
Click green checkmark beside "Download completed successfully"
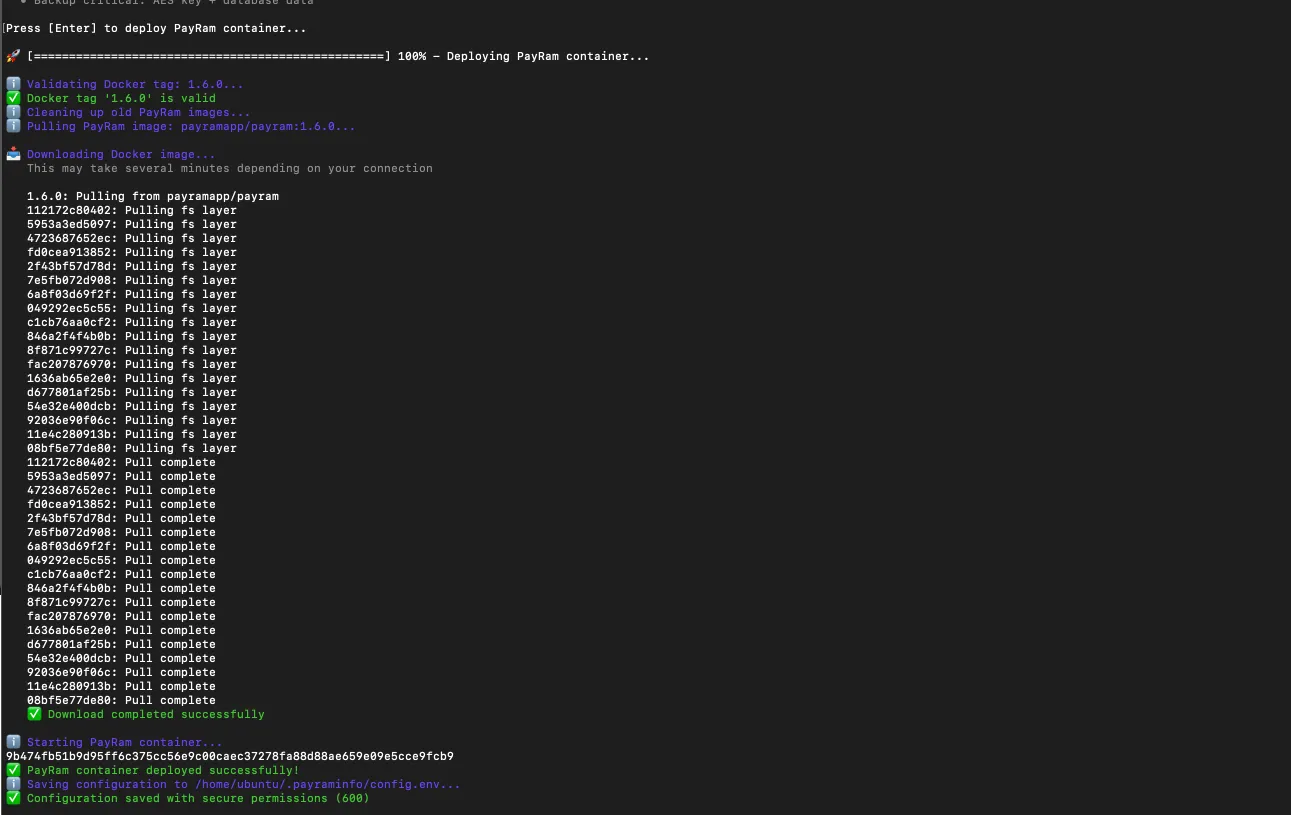click(x=34, y=714)
